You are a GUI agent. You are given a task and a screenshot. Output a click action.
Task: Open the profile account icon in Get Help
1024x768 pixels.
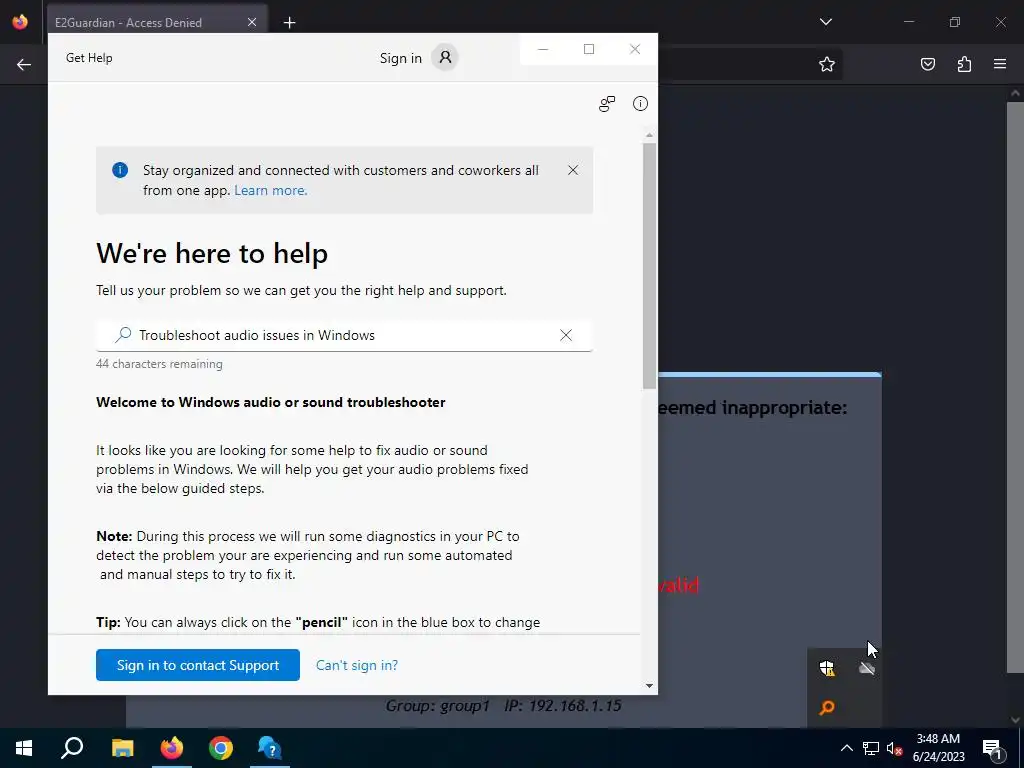coord(445,57)
